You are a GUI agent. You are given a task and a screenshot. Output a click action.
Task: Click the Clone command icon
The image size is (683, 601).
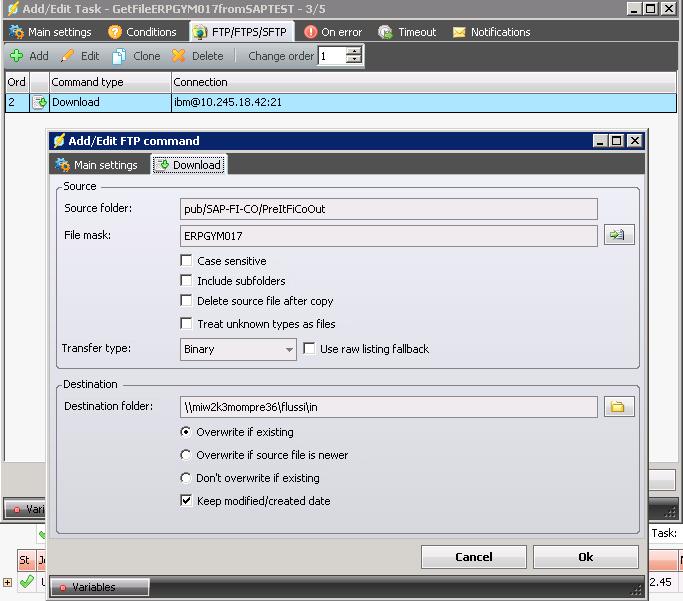tap(120, 56)
